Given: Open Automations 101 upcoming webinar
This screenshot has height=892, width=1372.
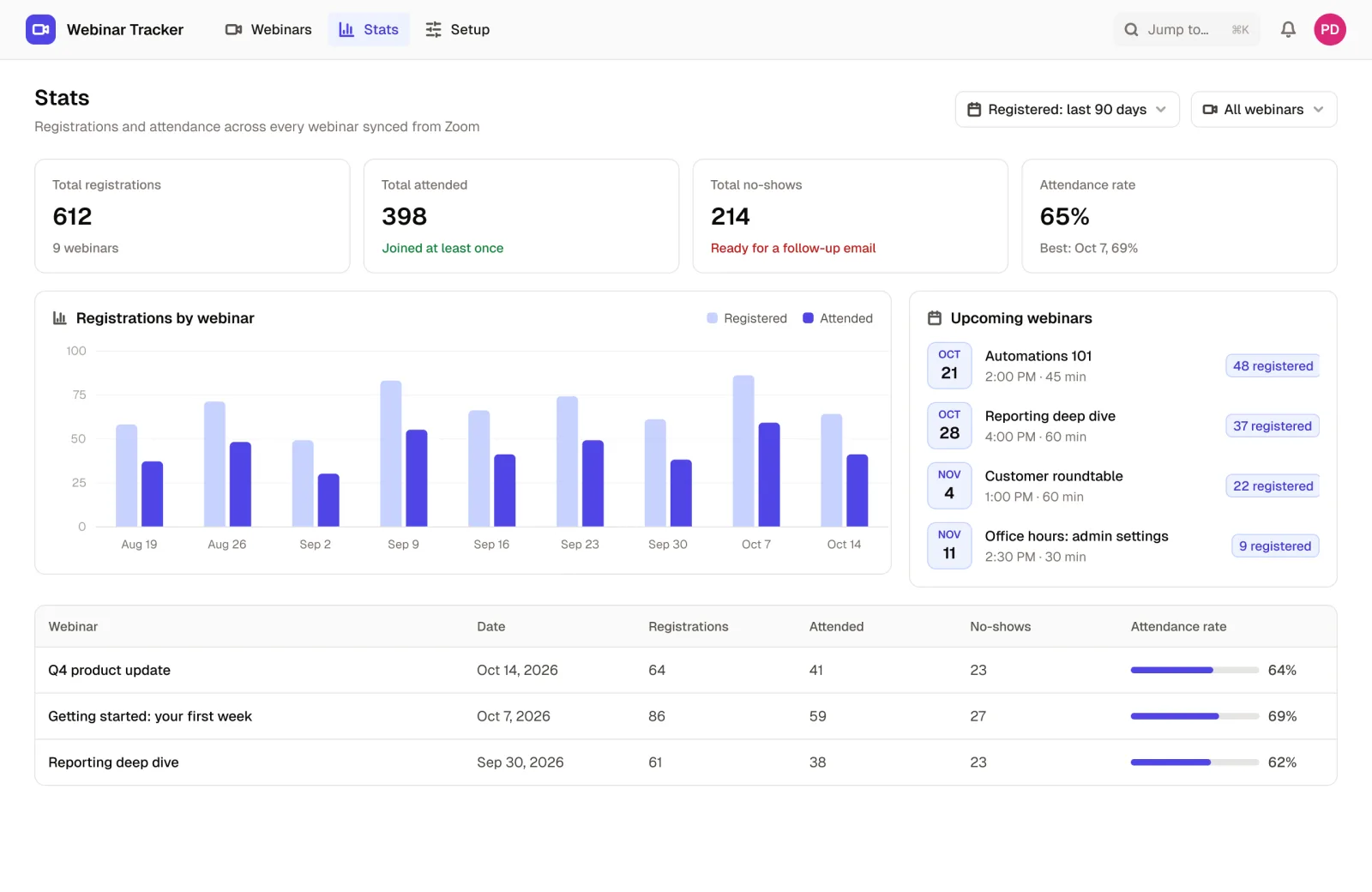Looking at the screenshot, I should tap(1123, 366).
